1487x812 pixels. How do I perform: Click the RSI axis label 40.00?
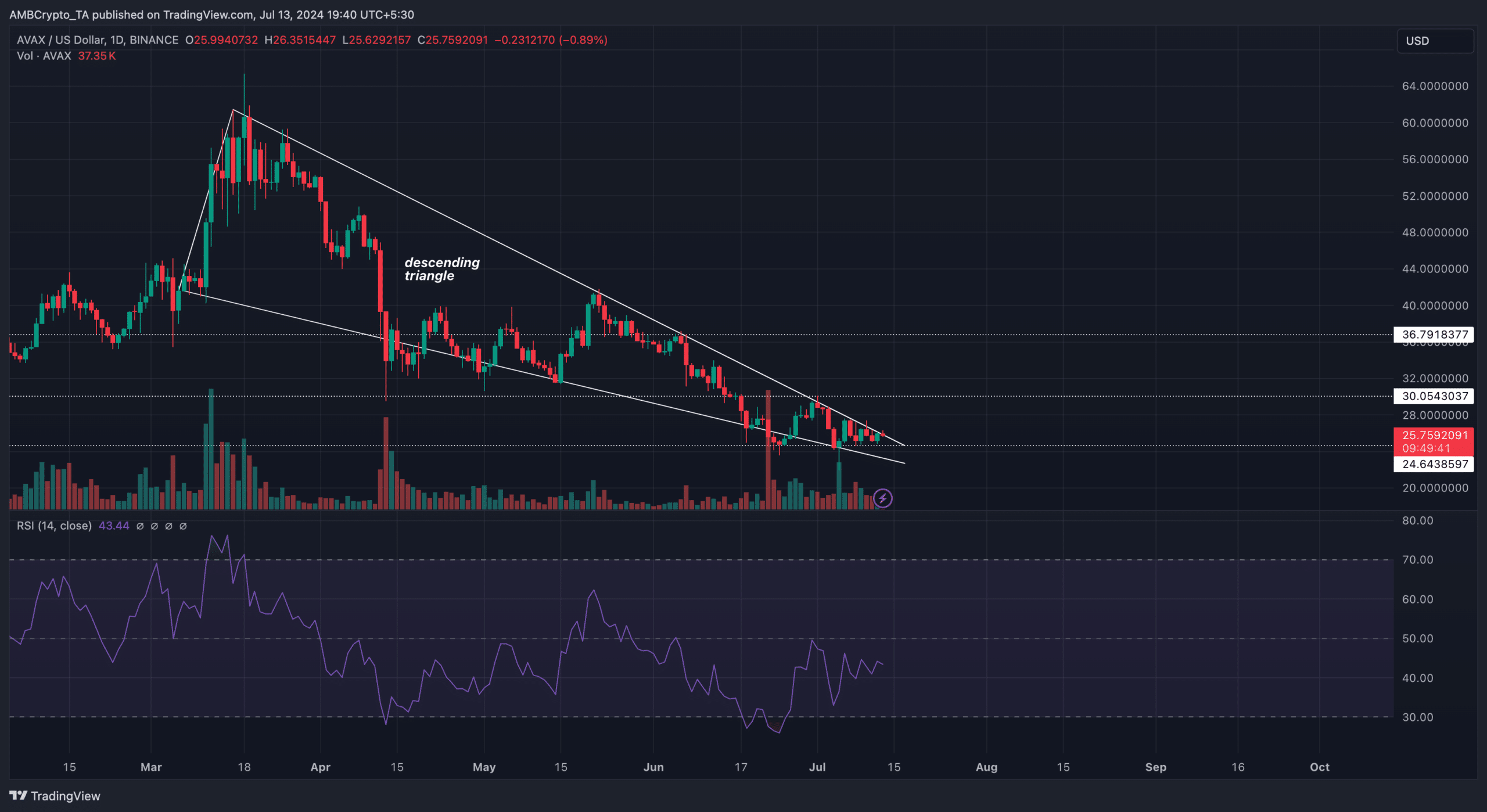coord(1417,678)
